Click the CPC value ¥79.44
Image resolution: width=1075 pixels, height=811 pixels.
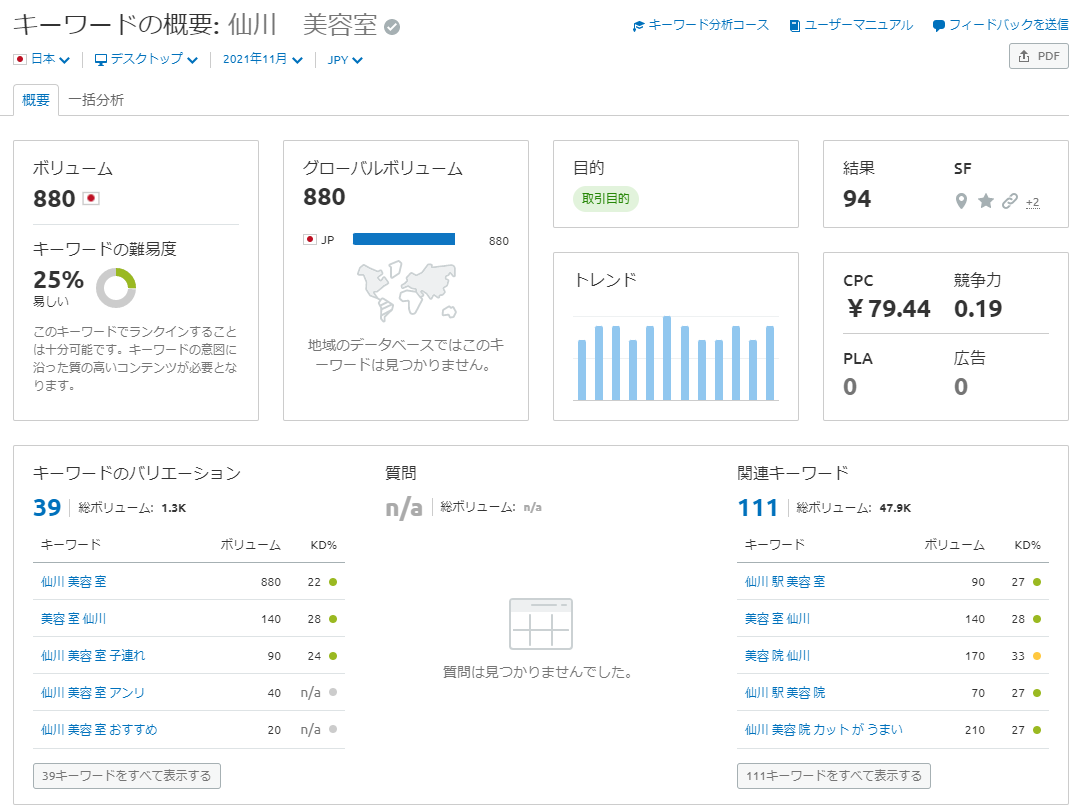(889, 309)
